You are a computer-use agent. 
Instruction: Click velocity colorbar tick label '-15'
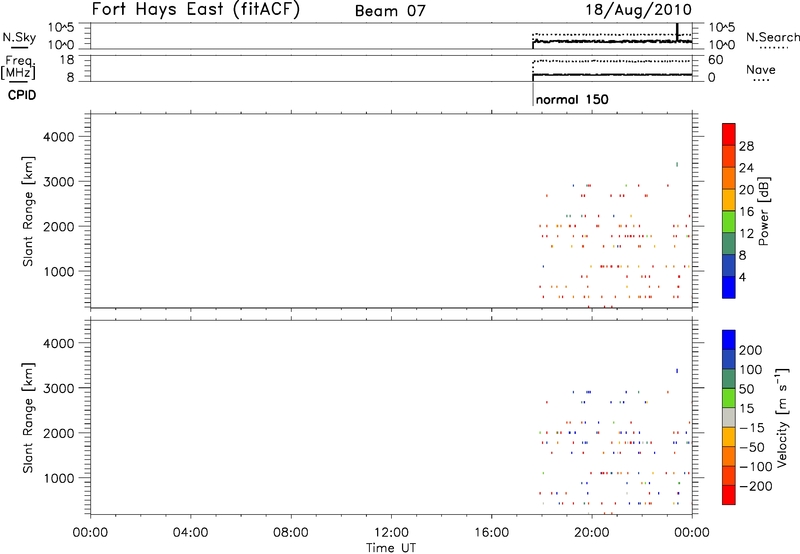[x=753, y=428]
